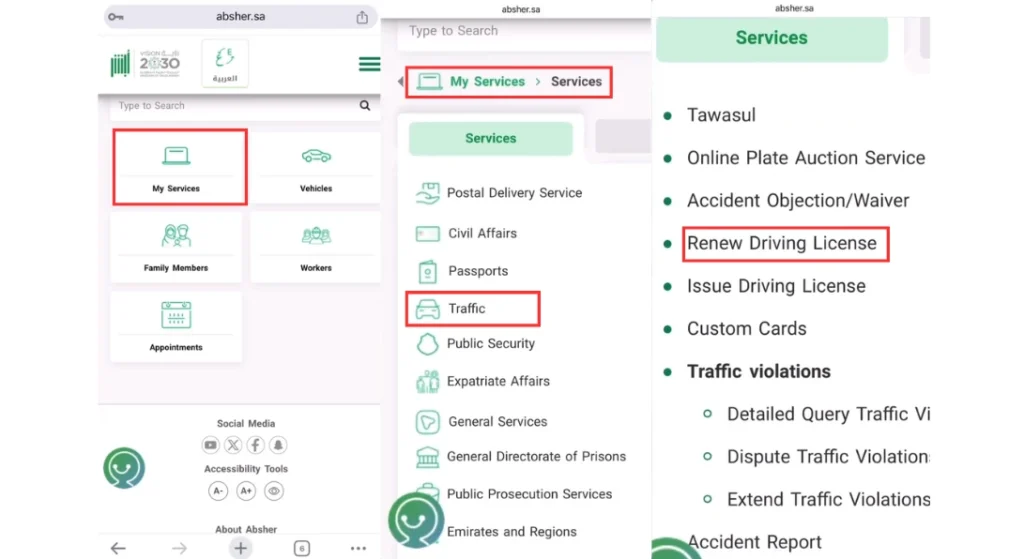Open Renew Driving License
The height and width of the screenshot is (559, 1024).
click(785, 244)
